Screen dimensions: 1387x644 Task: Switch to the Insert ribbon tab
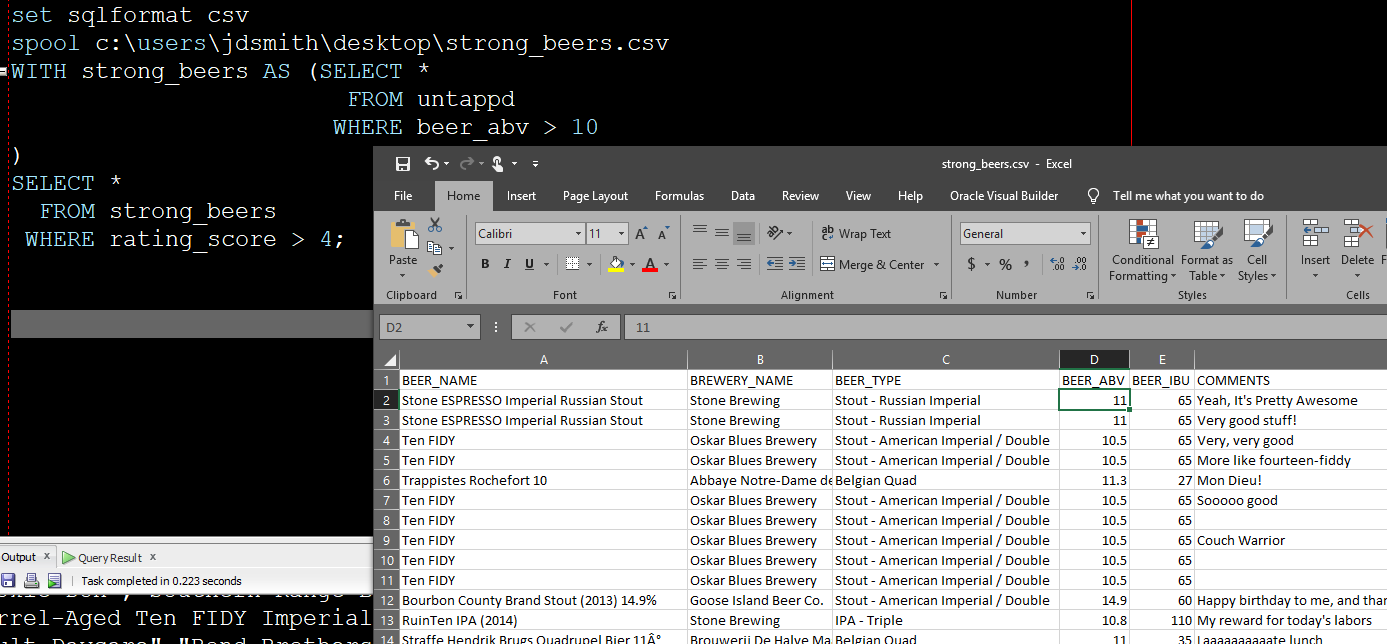tap(521, 196)
